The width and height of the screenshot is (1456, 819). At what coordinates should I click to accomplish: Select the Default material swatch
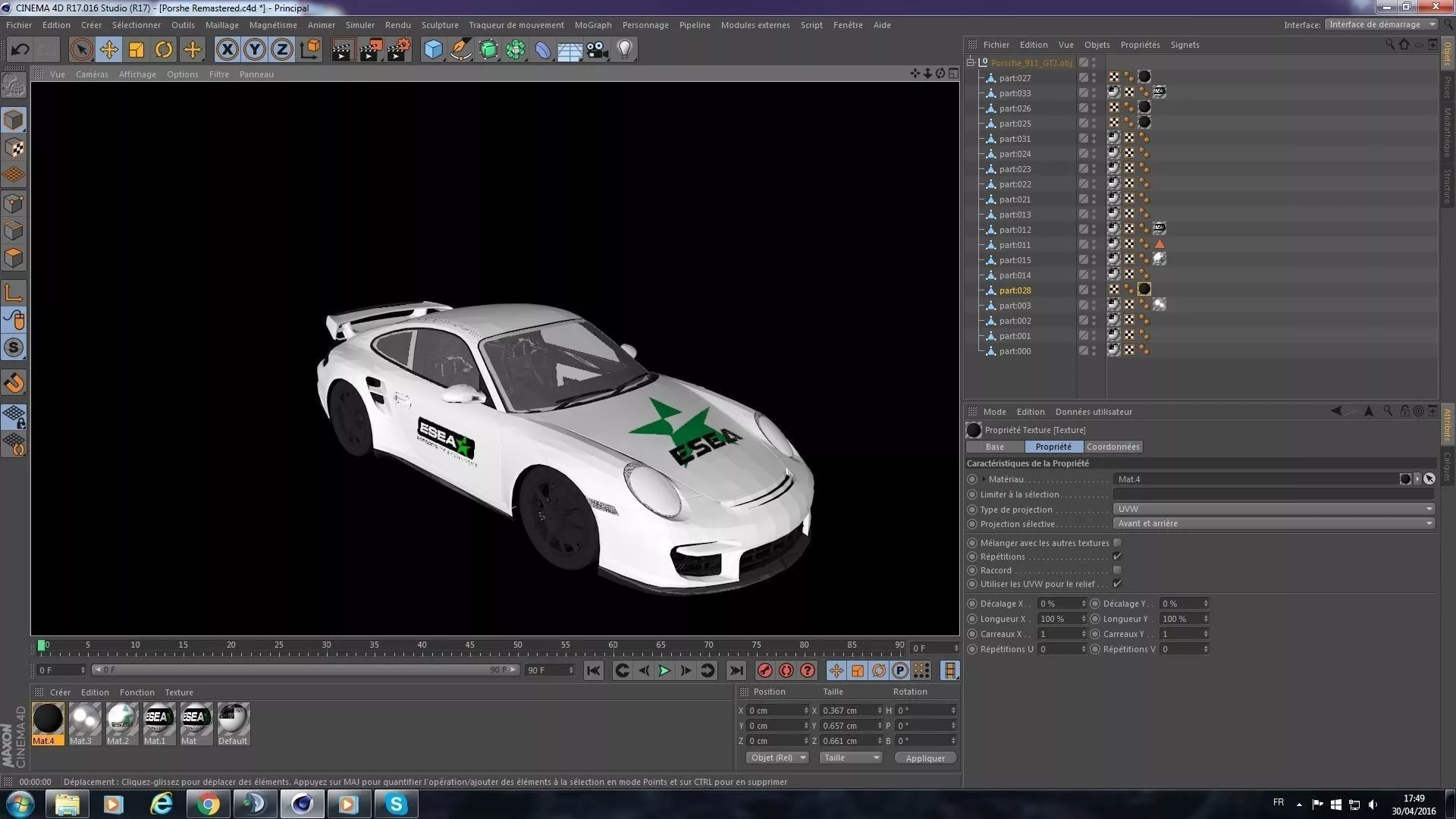(233, 723)
